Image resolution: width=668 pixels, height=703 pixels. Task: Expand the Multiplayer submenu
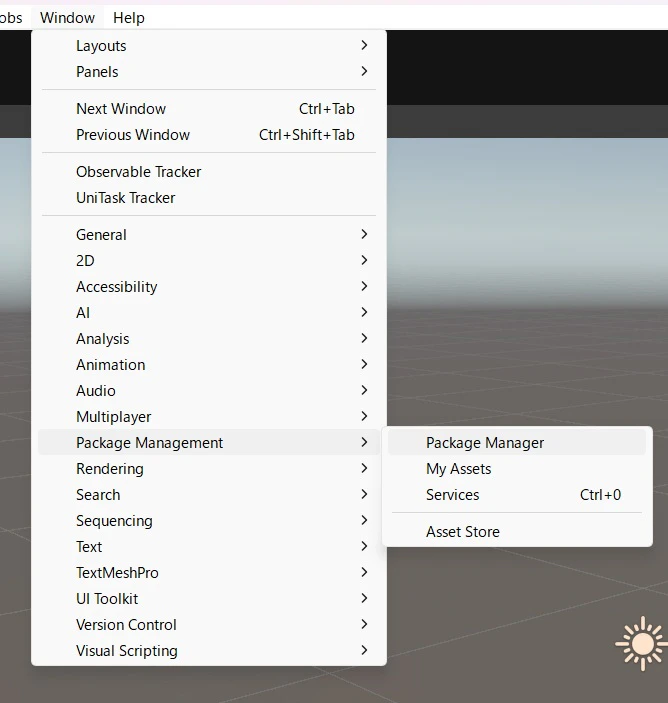209,417
